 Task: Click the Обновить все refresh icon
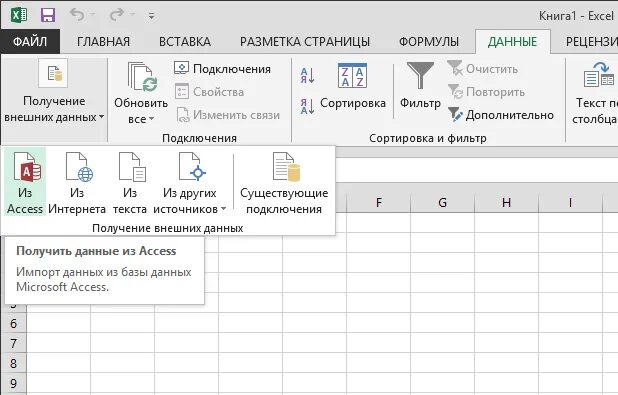tap(141, 76)
